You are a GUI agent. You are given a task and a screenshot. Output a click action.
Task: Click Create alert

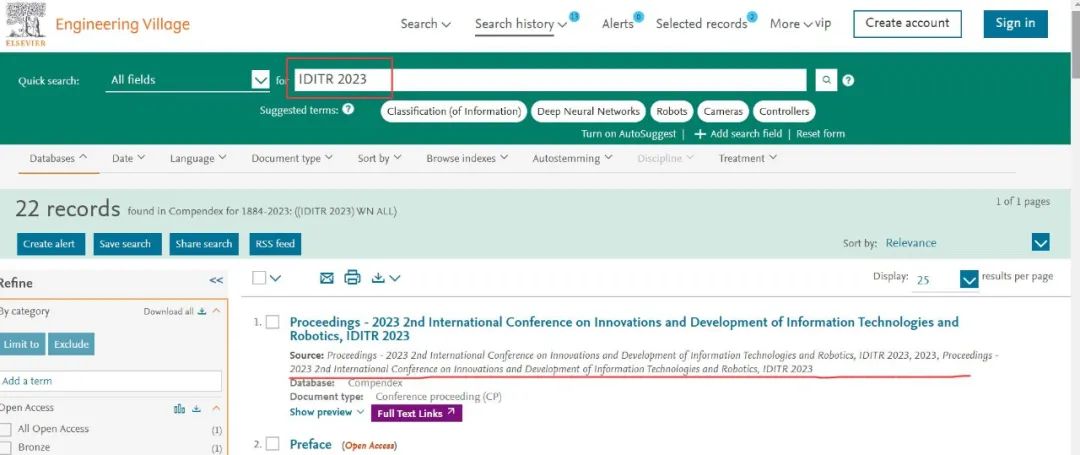[50, 244]
